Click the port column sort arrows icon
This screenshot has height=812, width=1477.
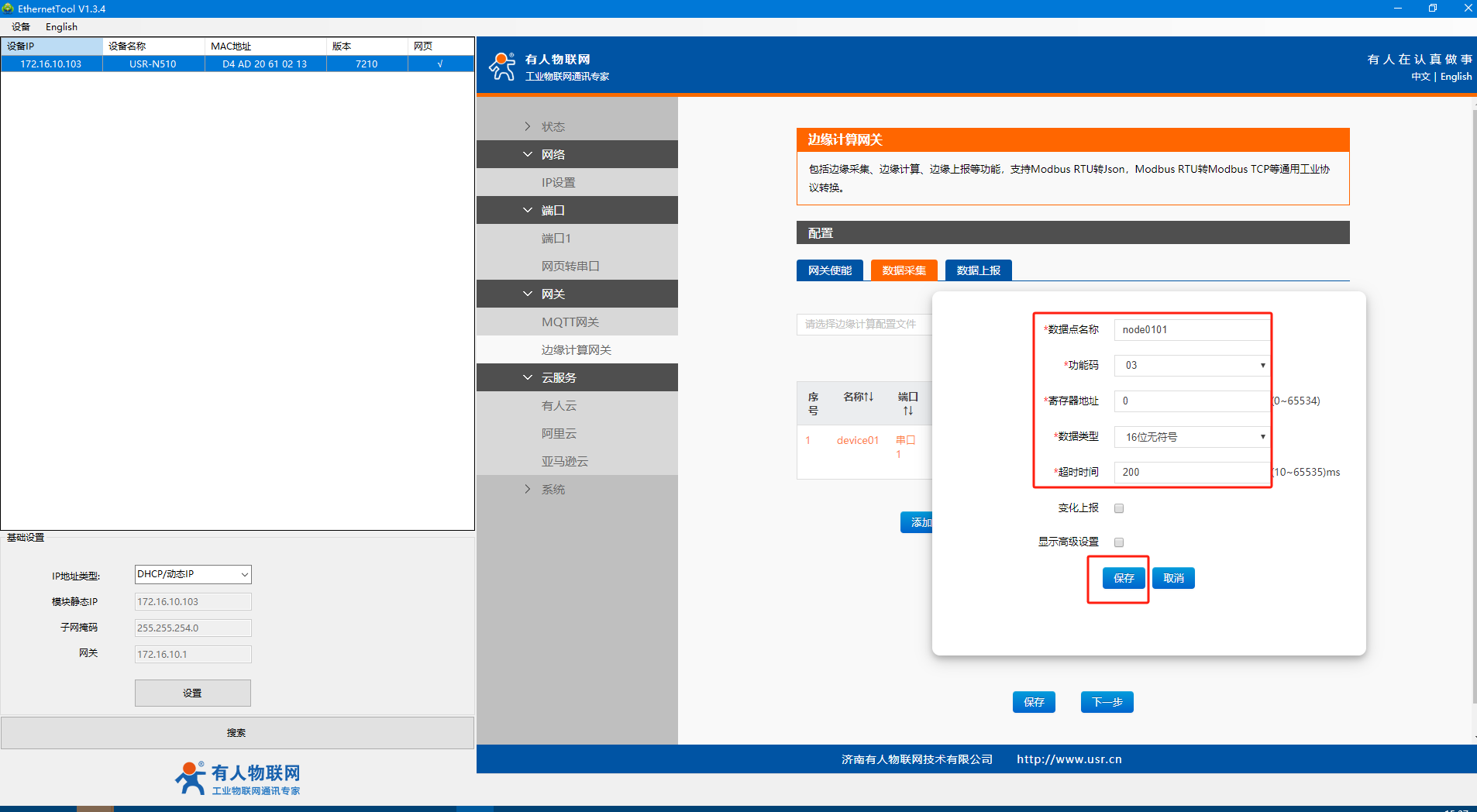(908, 411)
